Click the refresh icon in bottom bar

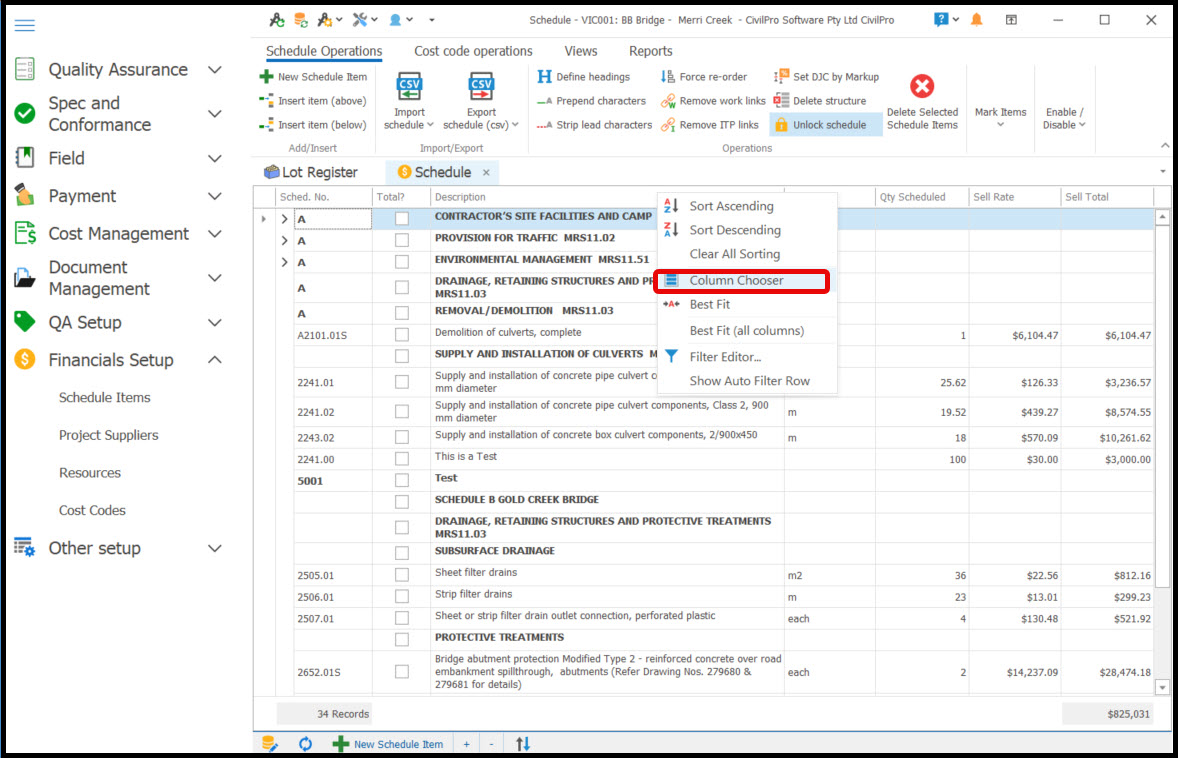(306, 744)
